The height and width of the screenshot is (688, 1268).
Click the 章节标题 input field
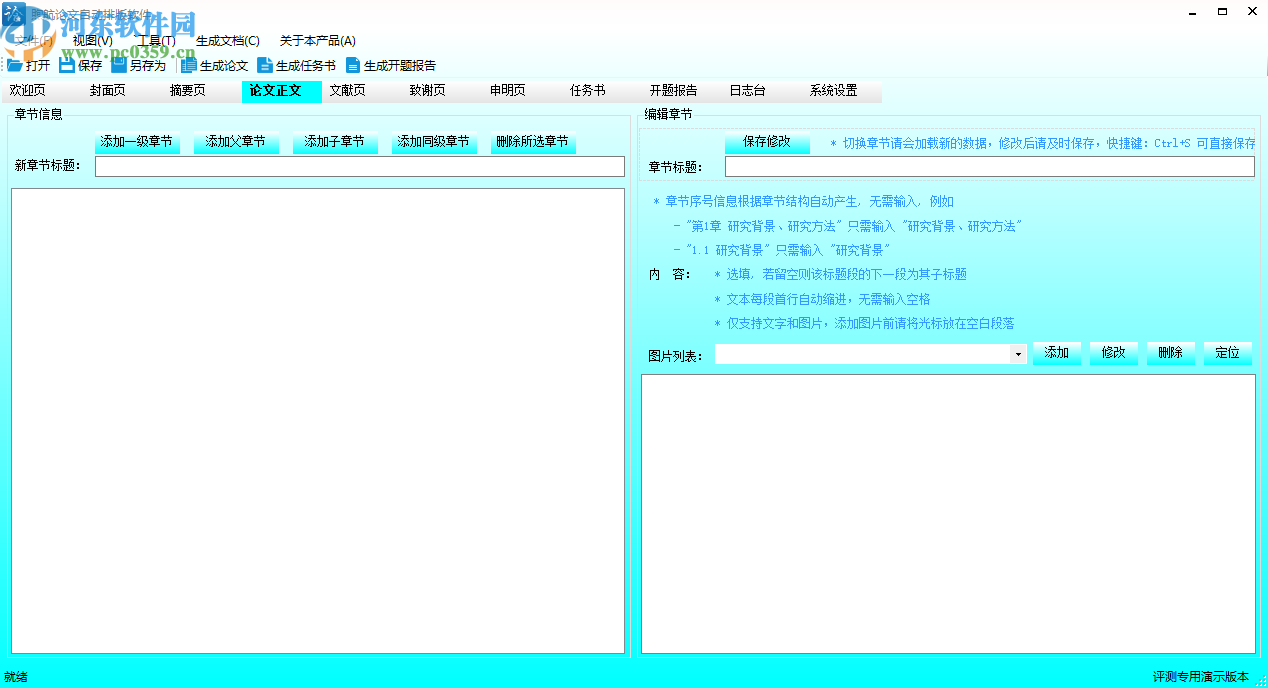coord(987,166)
